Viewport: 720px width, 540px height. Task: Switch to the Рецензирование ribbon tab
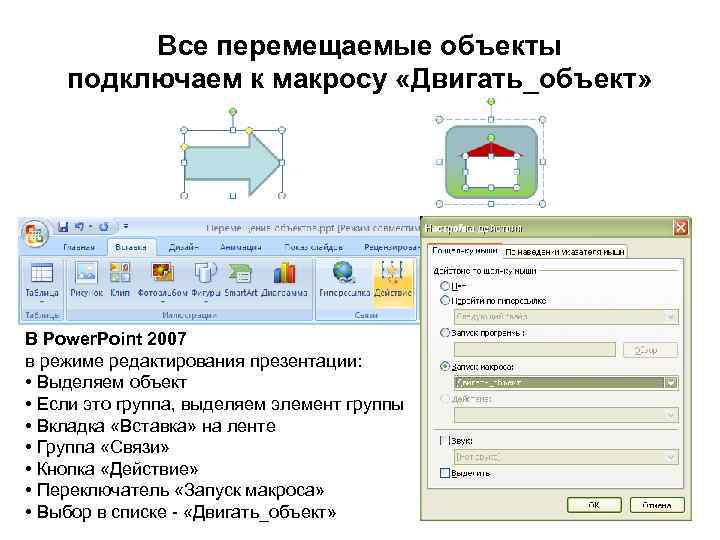390,247
